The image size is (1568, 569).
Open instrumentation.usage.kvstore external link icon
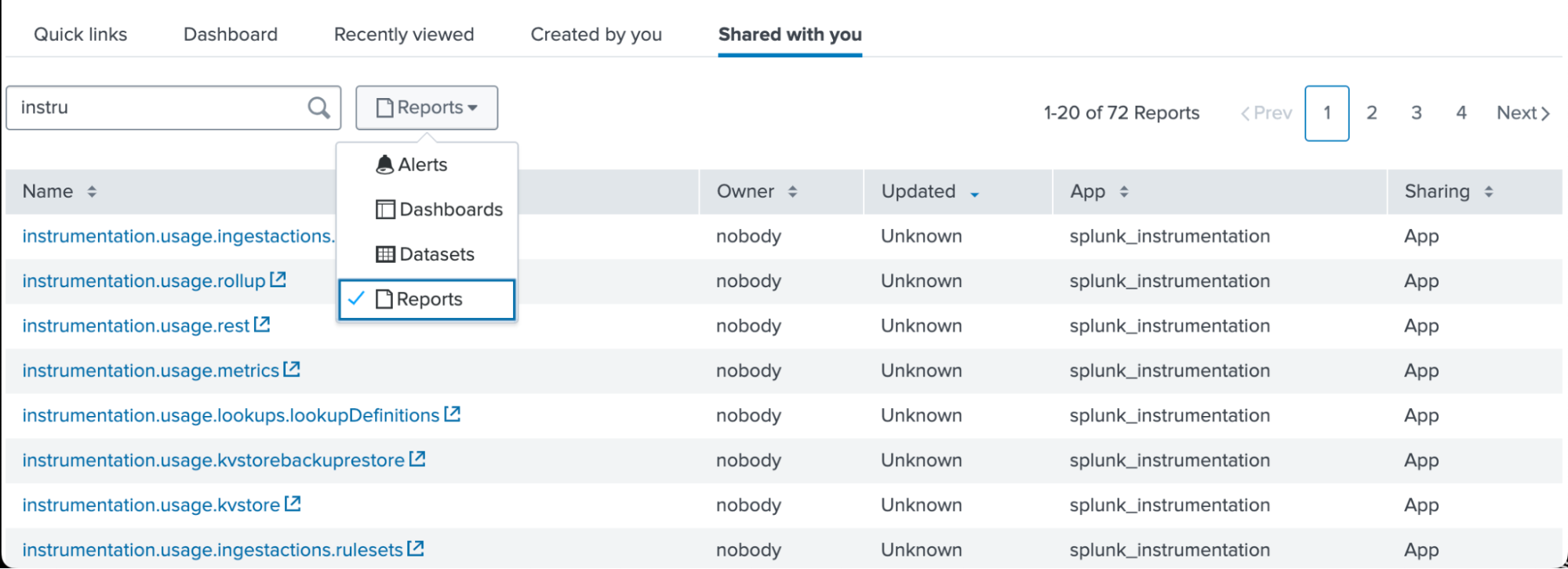pyautogui.click(x=293, y=503)
